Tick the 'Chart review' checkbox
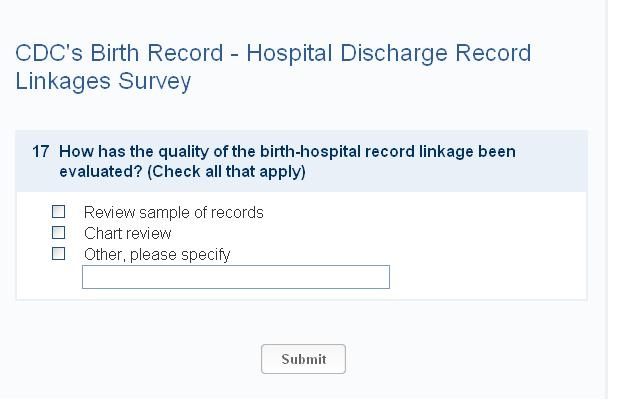This screenshot has height=400, width=640. click(59, 233)
